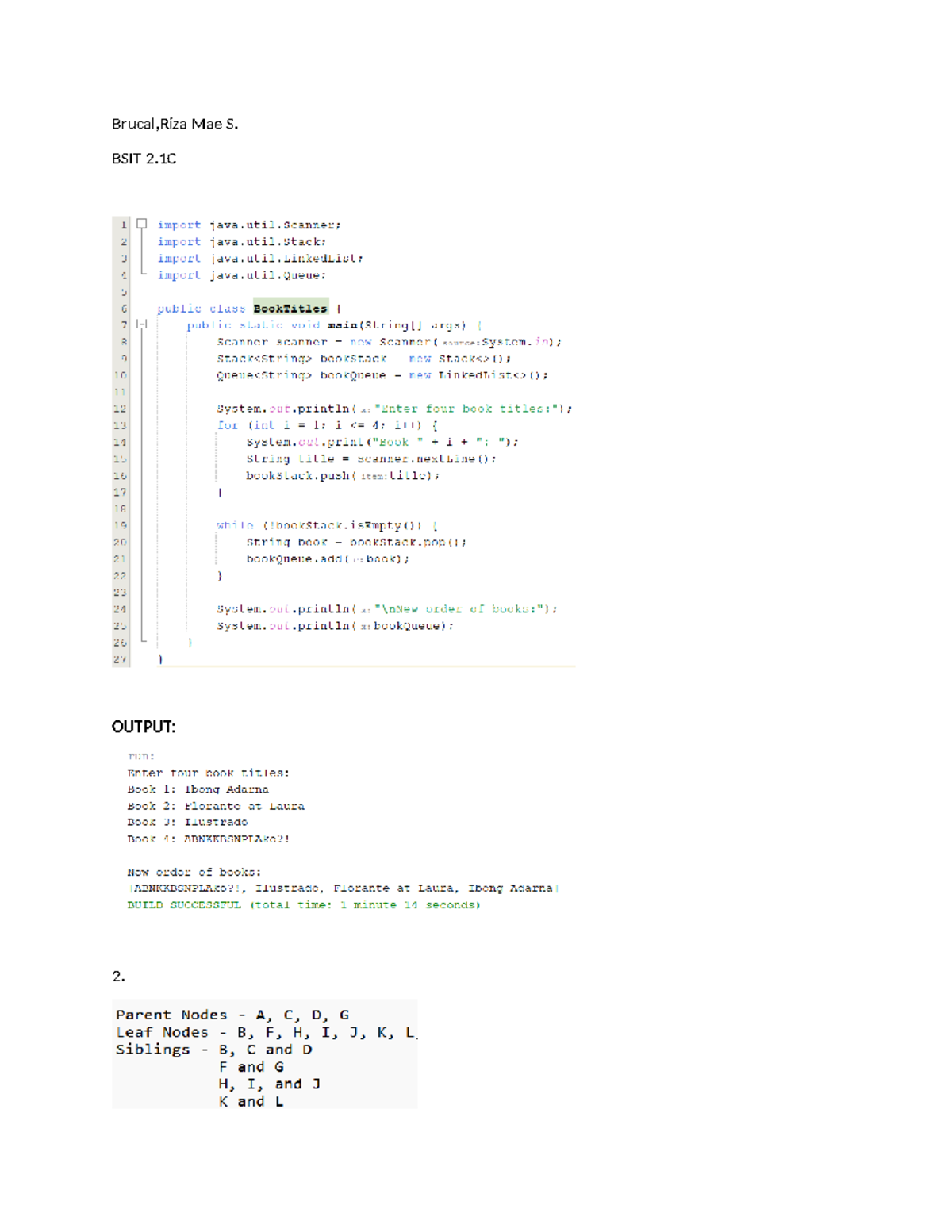The image size is (952, 1232).
Task: Place cursor on bookStack.push code line
Action: [342, 476]
